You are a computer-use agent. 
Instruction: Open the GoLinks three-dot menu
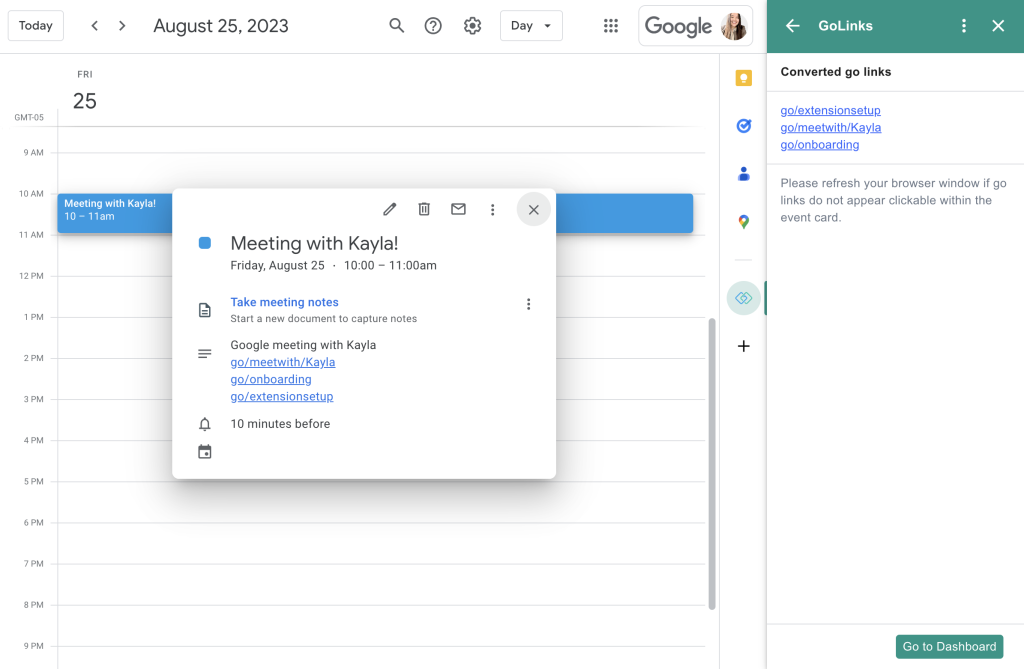click(964, 25)
